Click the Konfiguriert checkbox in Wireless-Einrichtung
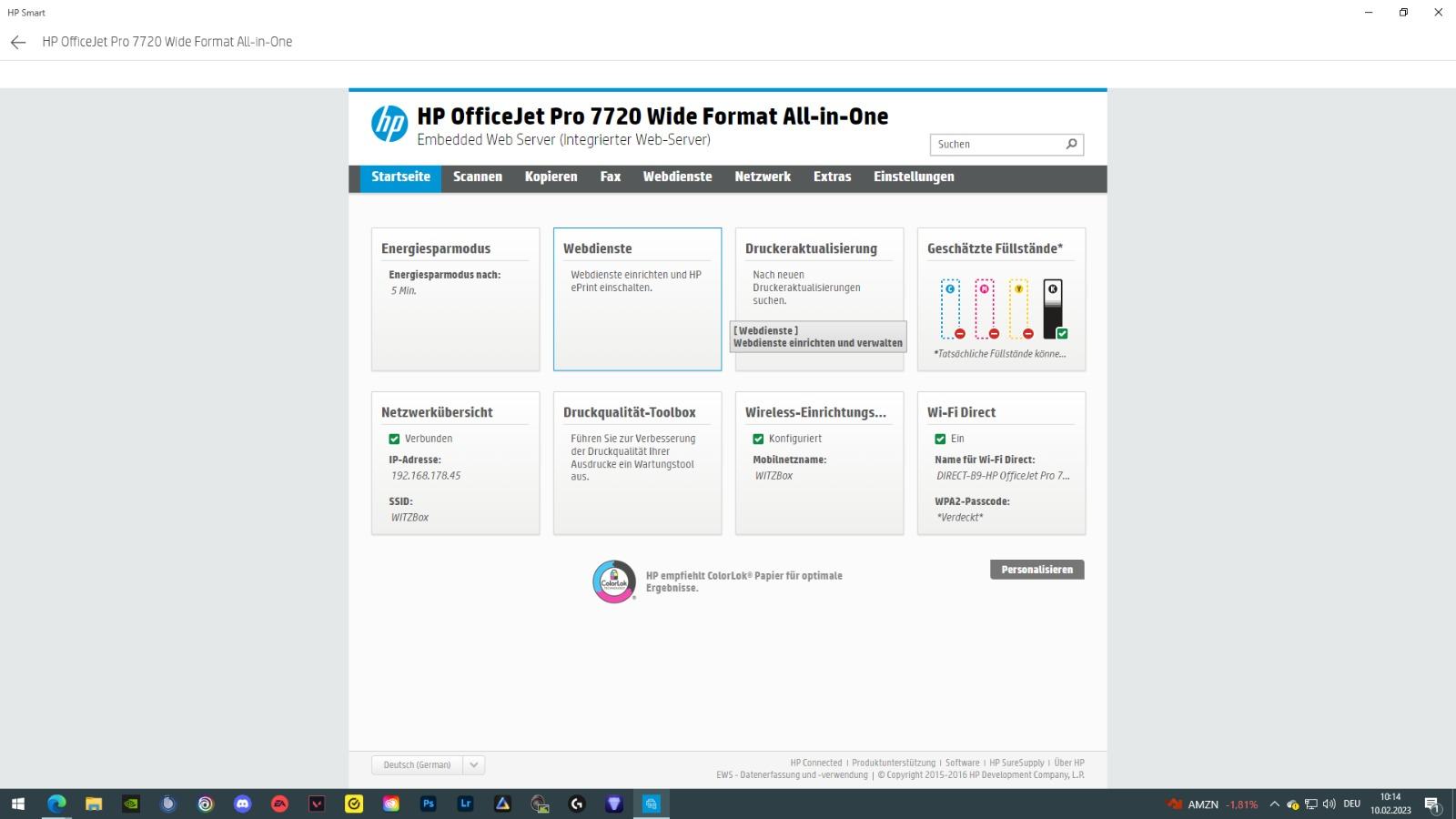1456x819 pixels. 758,439
